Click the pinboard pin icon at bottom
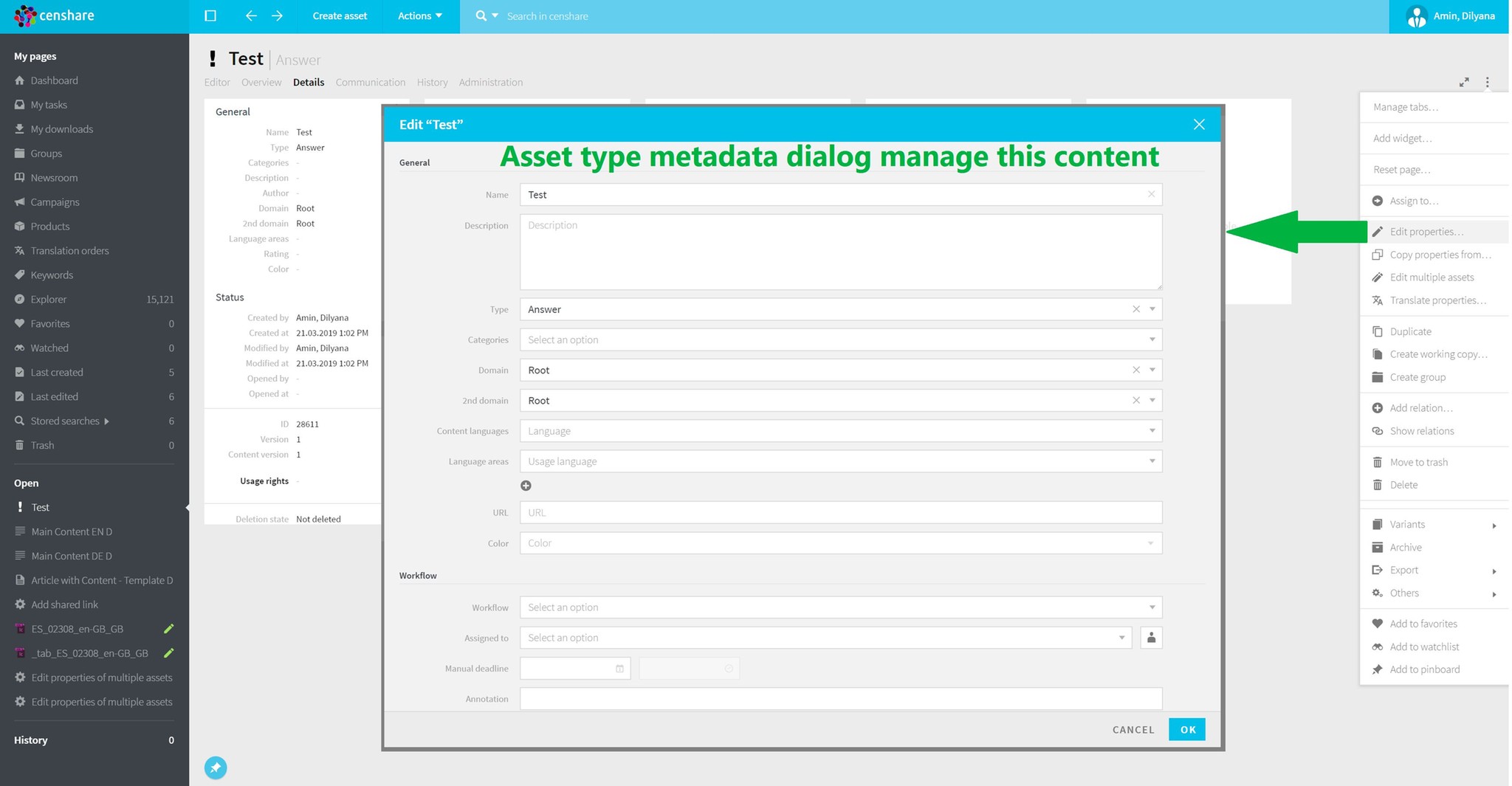This screenshot has height=786, width=1512. tap(216, 768)
